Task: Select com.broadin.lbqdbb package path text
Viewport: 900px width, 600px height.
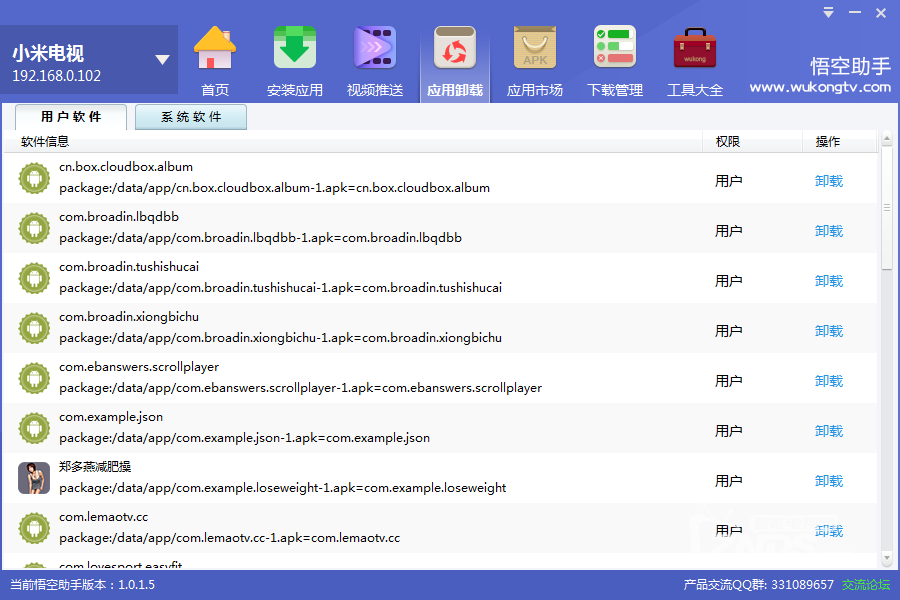Action: [260, 238]
